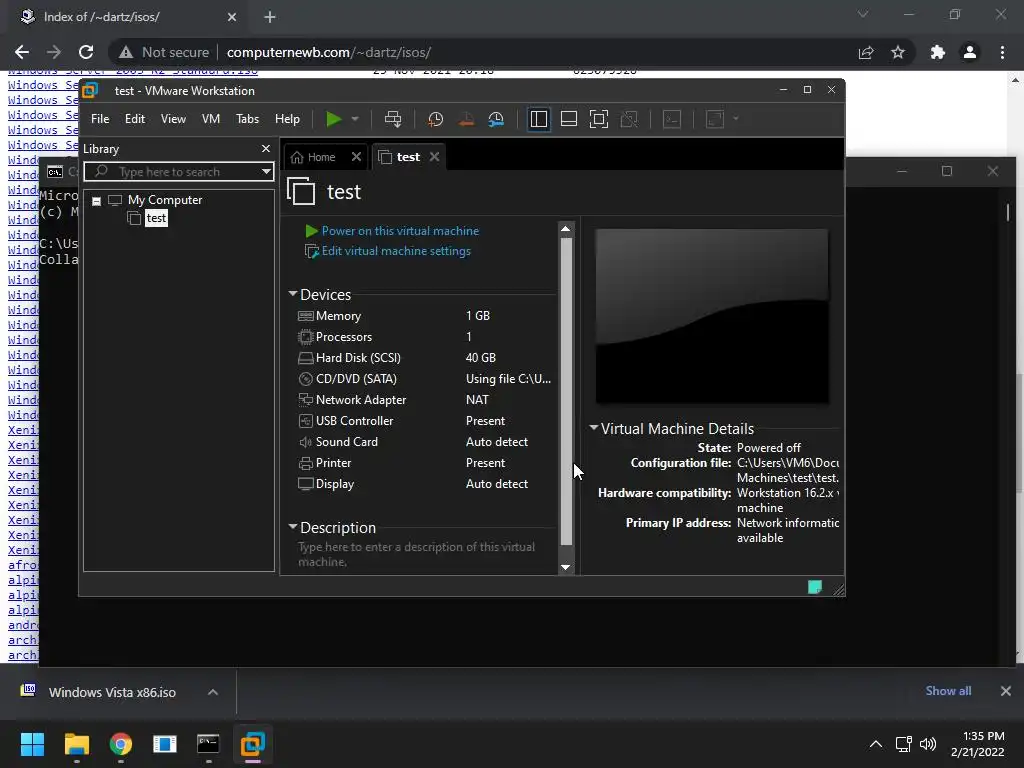
Task: Click the revert to snapshot icon
Action: tap(466, 119)
